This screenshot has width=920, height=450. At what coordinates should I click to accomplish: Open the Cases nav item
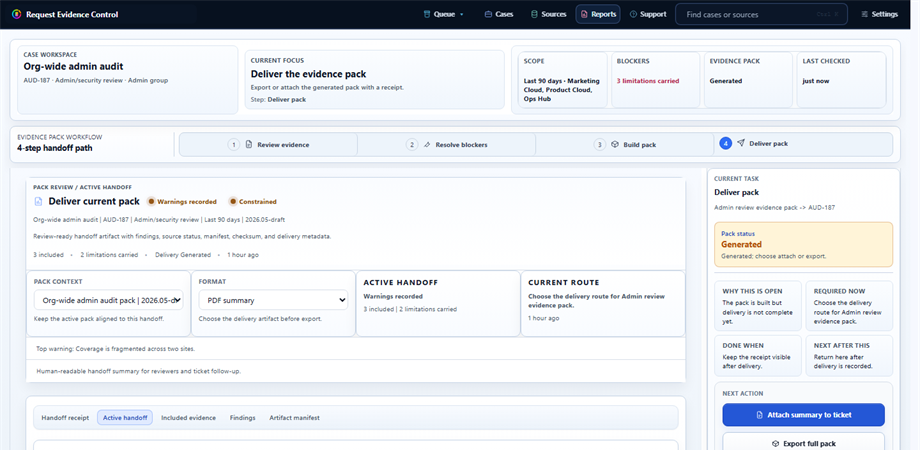click(x=499, y=14)
